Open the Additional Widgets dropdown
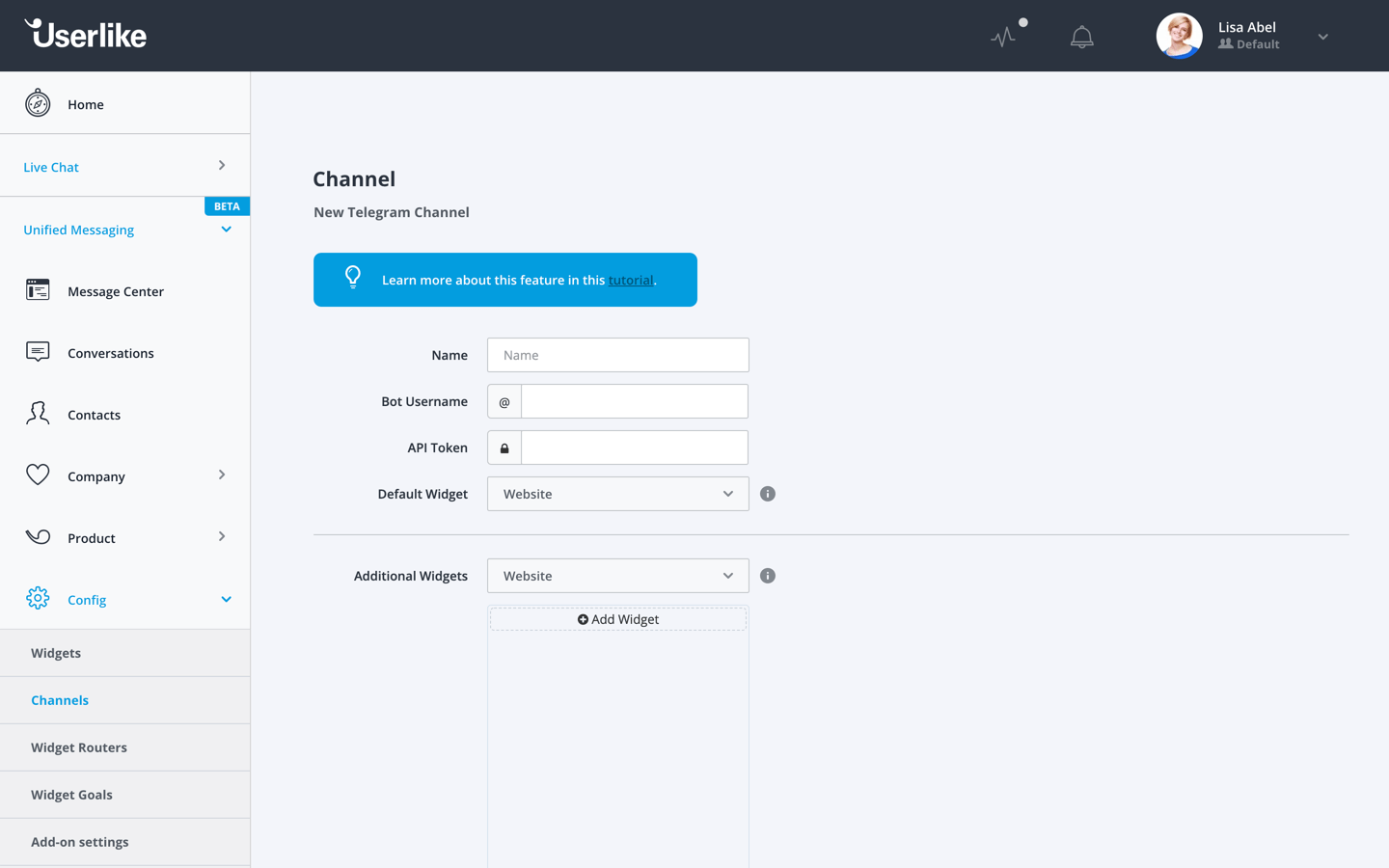 pyautogui.click(x=618, y=576)
